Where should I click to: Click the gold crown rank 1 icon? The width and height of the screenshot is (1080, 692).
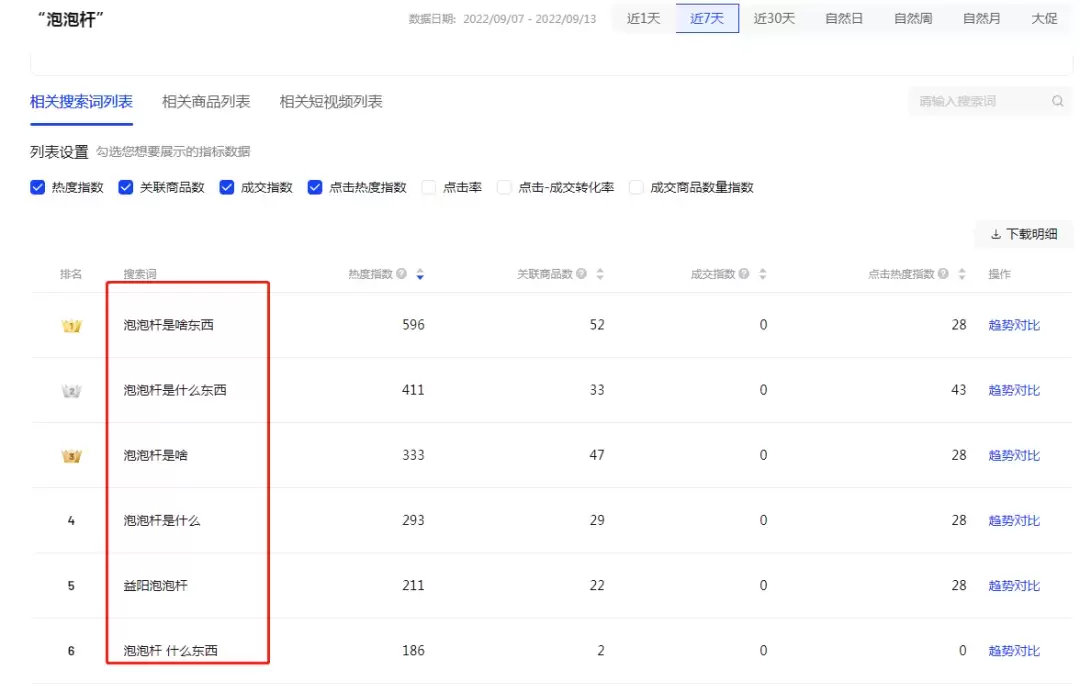(71, 326)
